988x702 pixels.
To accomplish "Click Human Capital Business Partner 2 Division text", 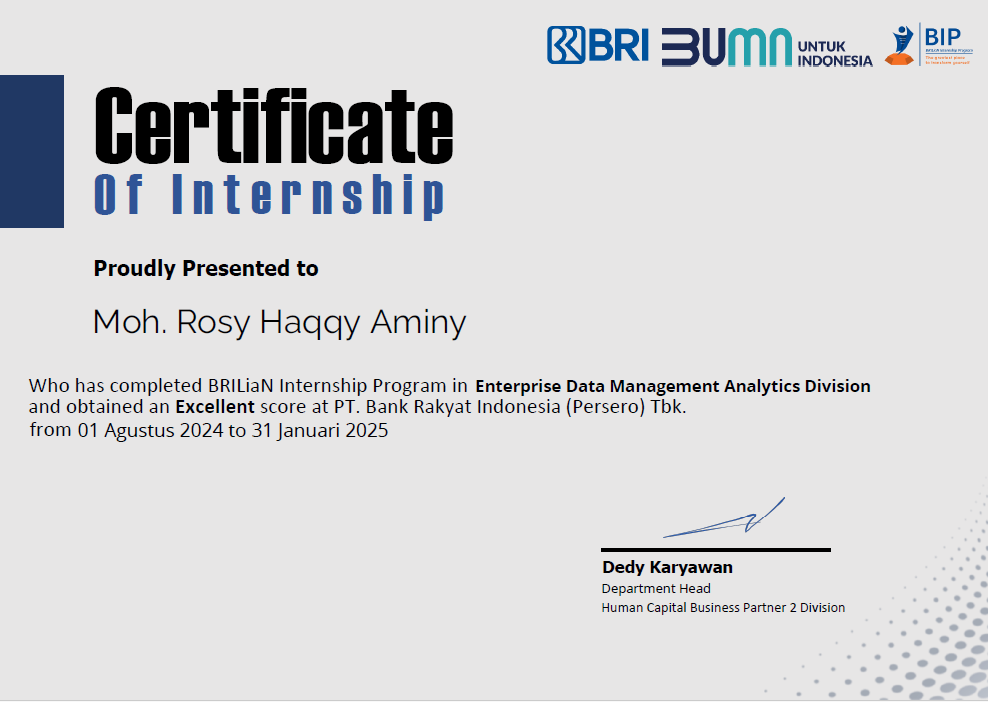I will tap(723, 607).
